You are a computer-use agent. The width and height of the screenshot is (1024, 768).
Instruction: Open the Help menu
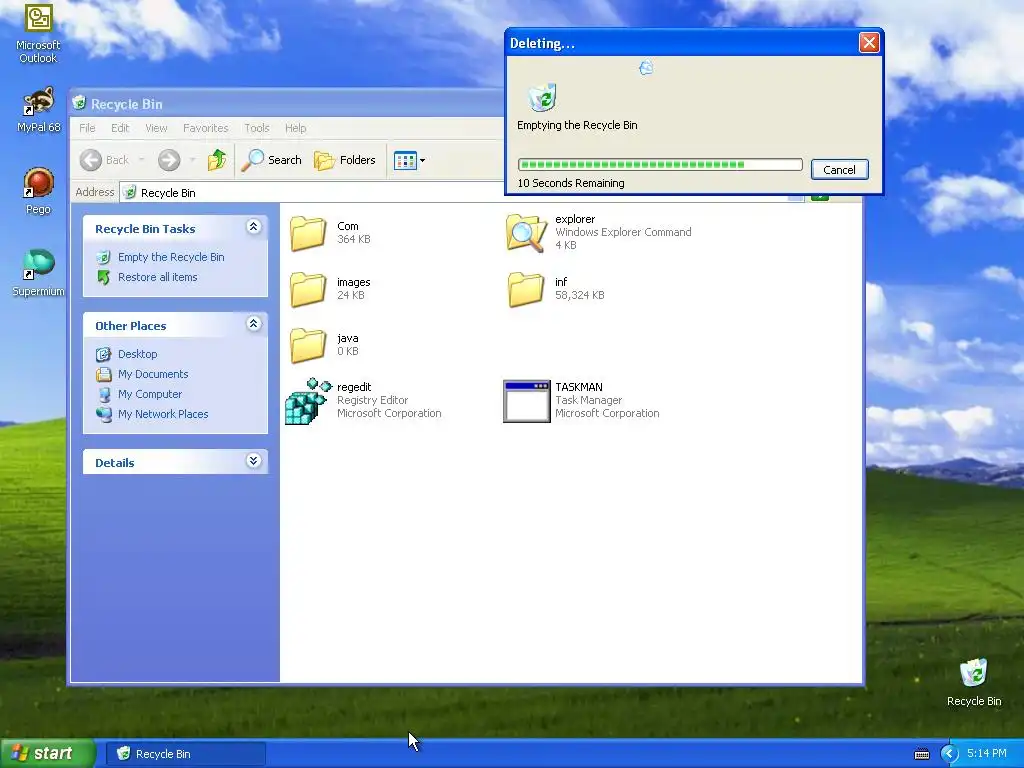click(x=295, y=128)
